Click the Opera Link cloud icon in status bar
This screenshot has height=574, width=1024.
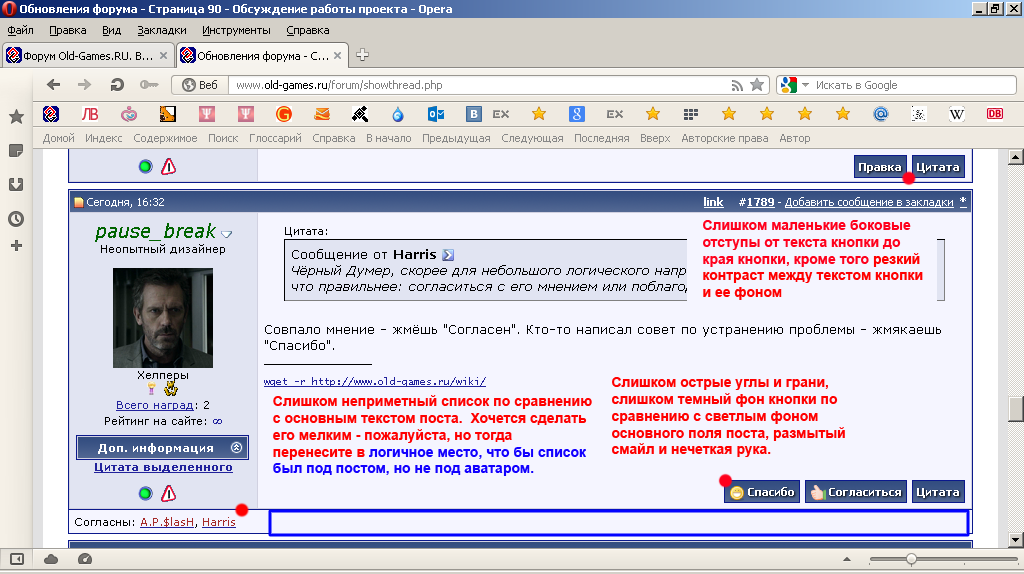click(51, 559)
